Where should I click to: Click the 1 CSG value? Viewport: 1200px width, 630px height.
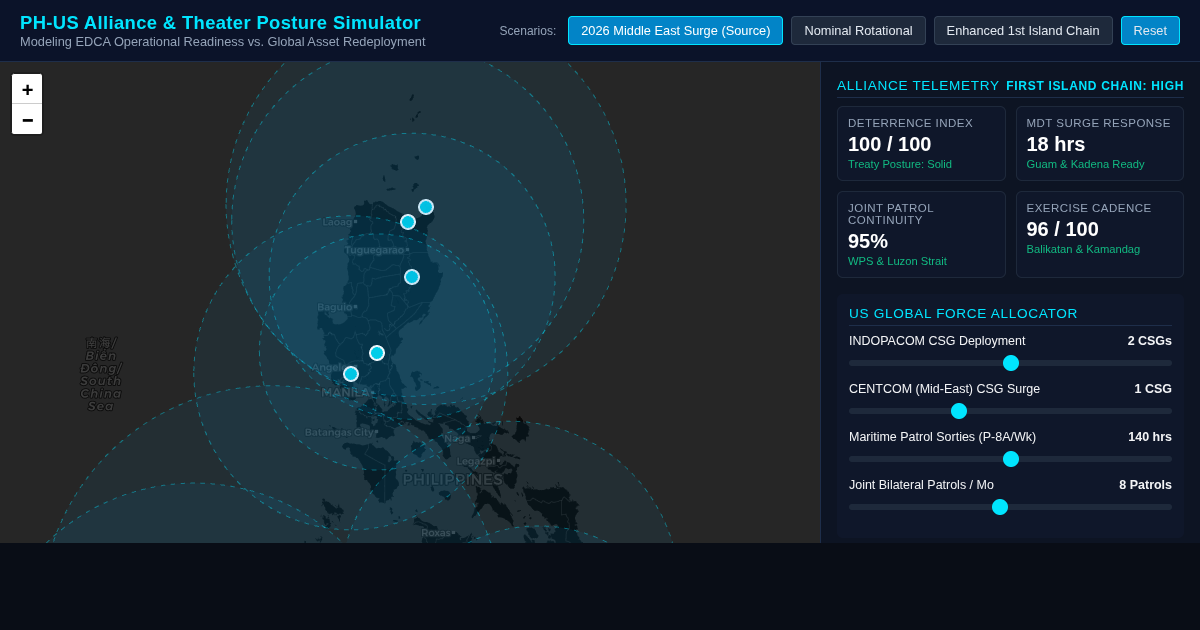click(x=1153, y=389)
